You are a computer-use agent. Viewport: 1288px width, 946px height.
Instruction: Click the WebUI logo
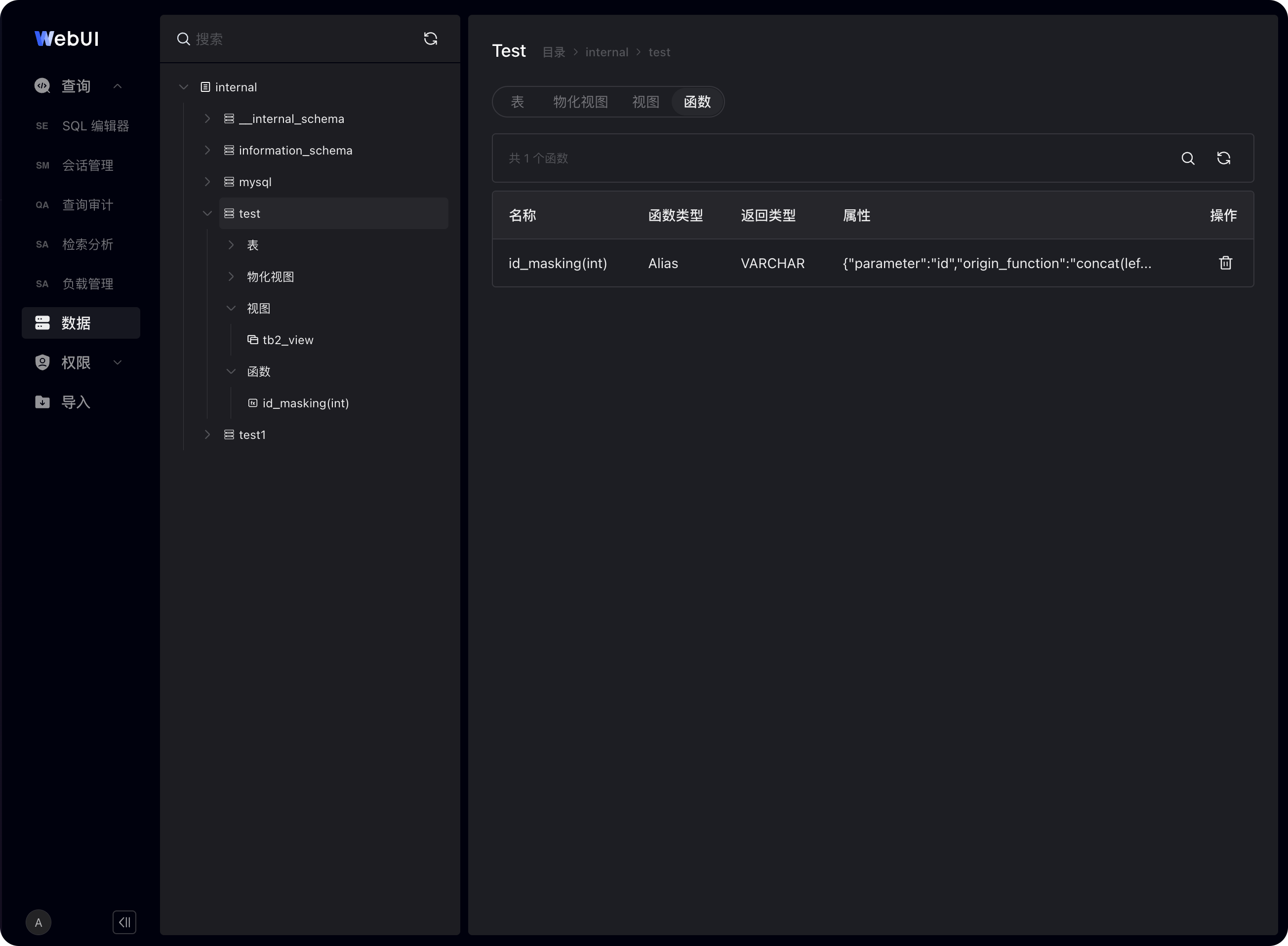pyautogui.click(x=67, y=39)
